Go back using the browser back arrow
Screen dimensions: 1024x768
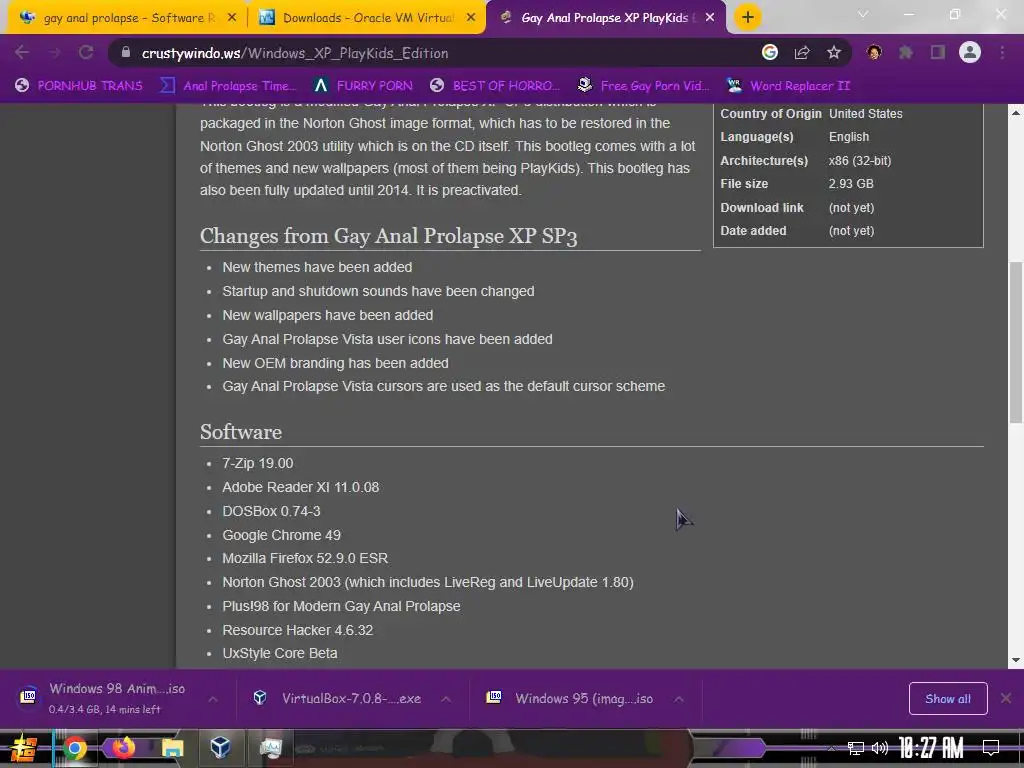tap(22, 53)
